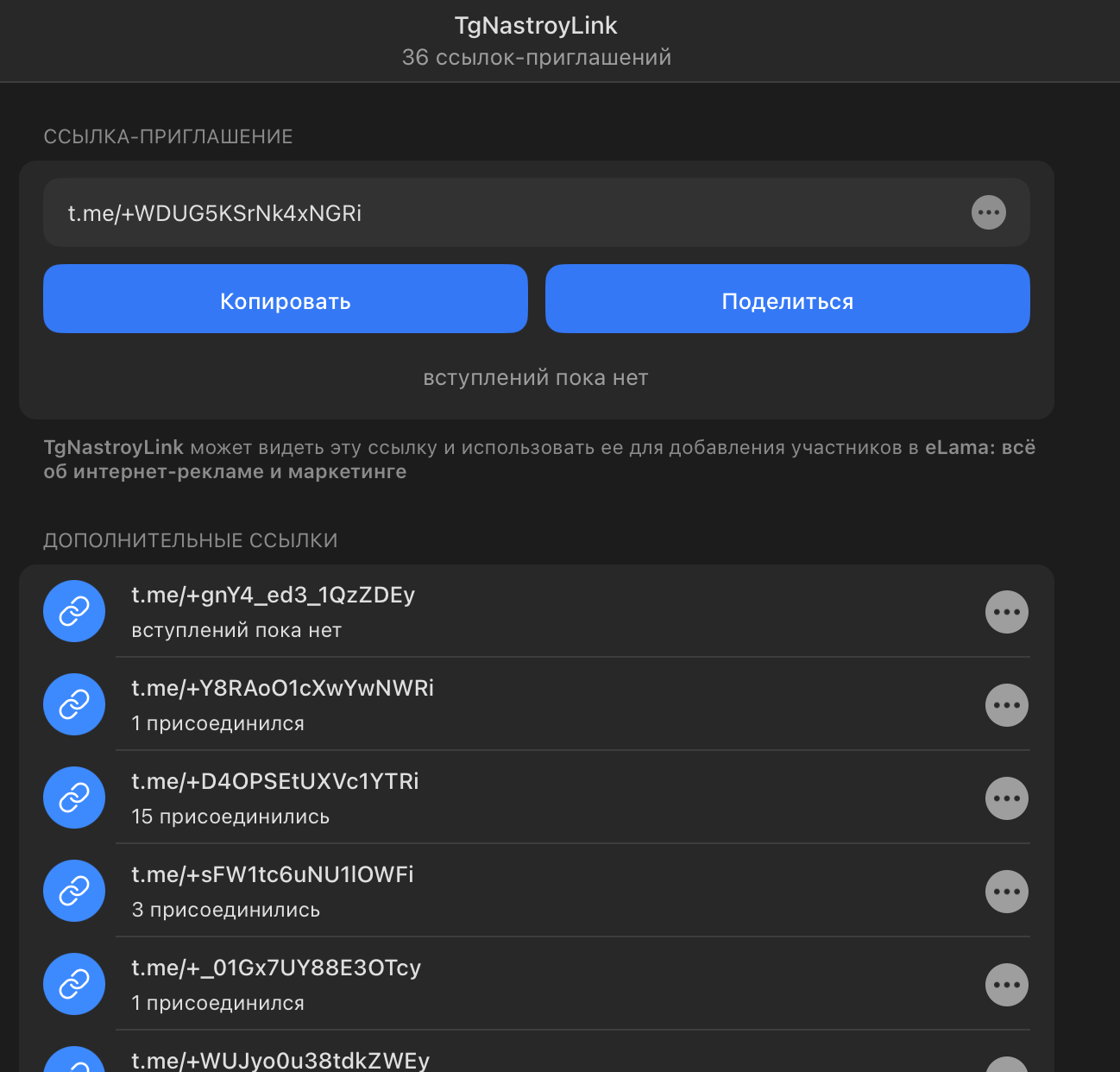
Task: Click chain icon beside t.me/+gnY4_ed3_1QzZDEy
Action: 74,611
